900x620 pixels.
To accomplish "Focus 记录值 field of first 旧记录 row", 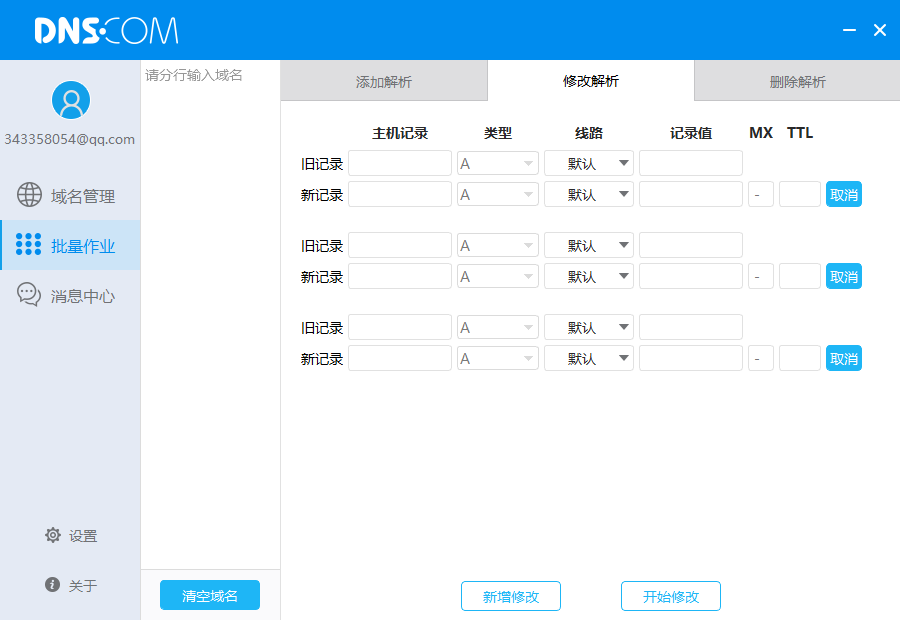I will (x=691, y=164).
